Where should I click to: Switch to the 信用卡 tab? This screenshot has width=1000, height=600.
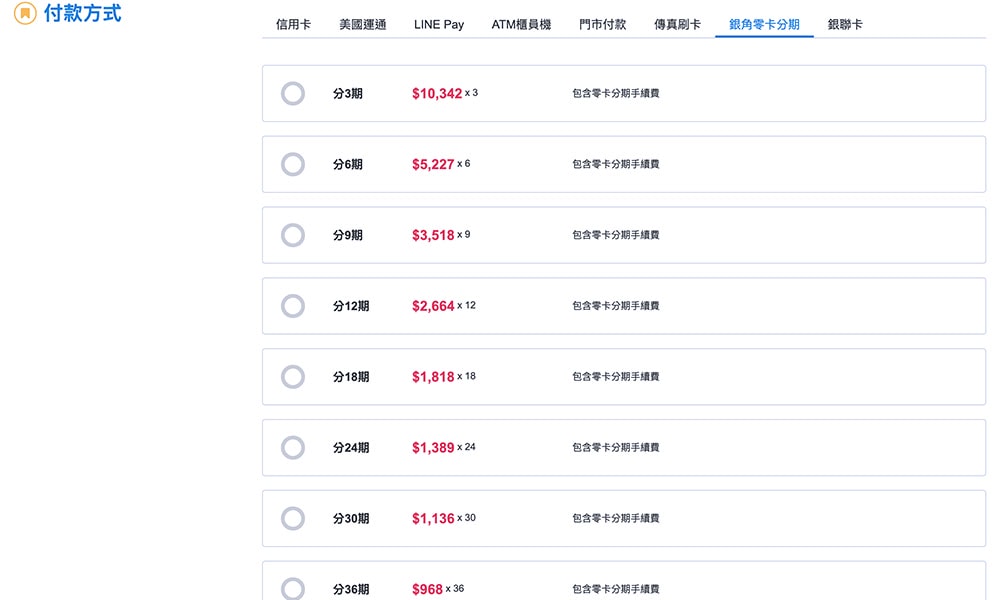(293, 24)
